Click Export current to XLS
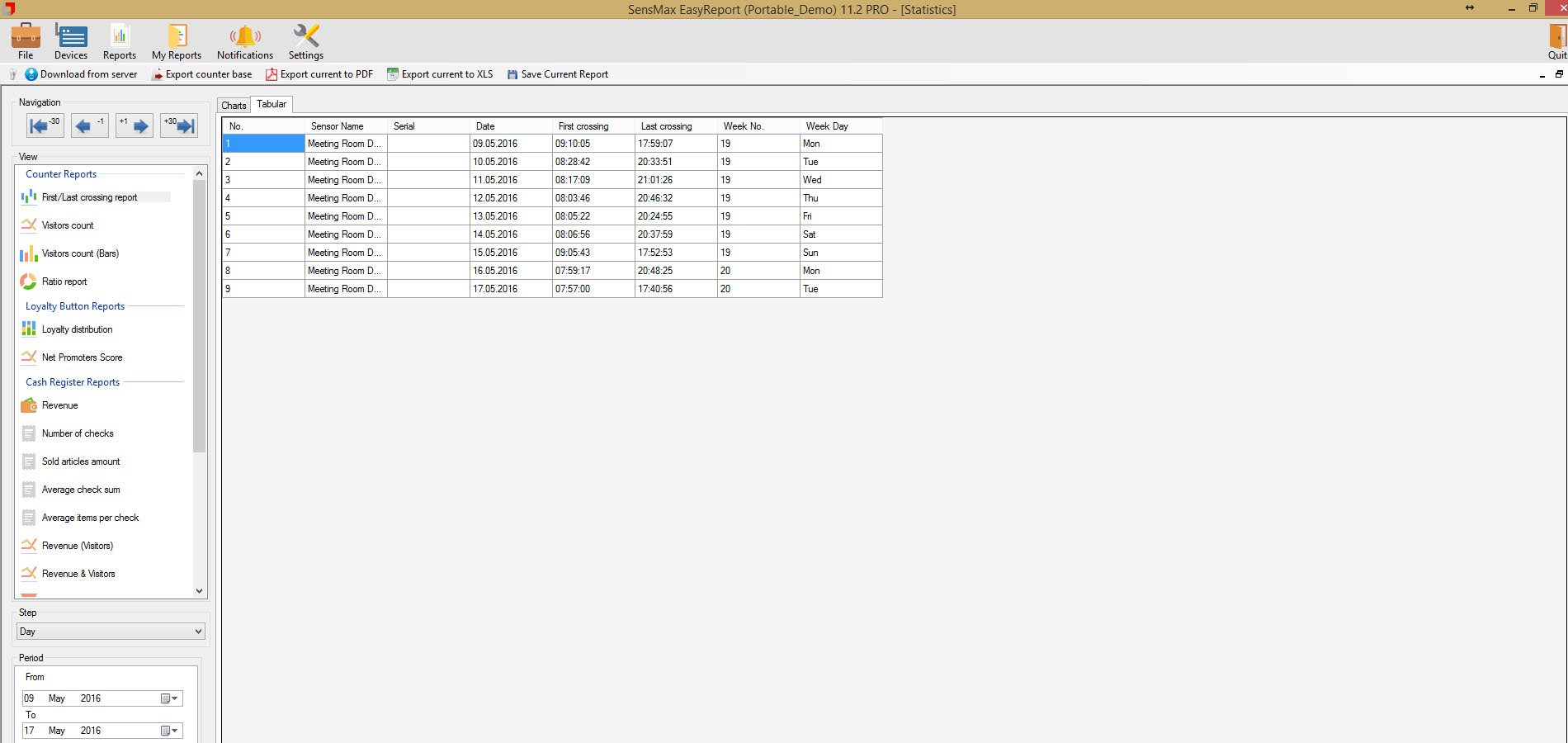The image size is (1568, 743). (440, 74)
